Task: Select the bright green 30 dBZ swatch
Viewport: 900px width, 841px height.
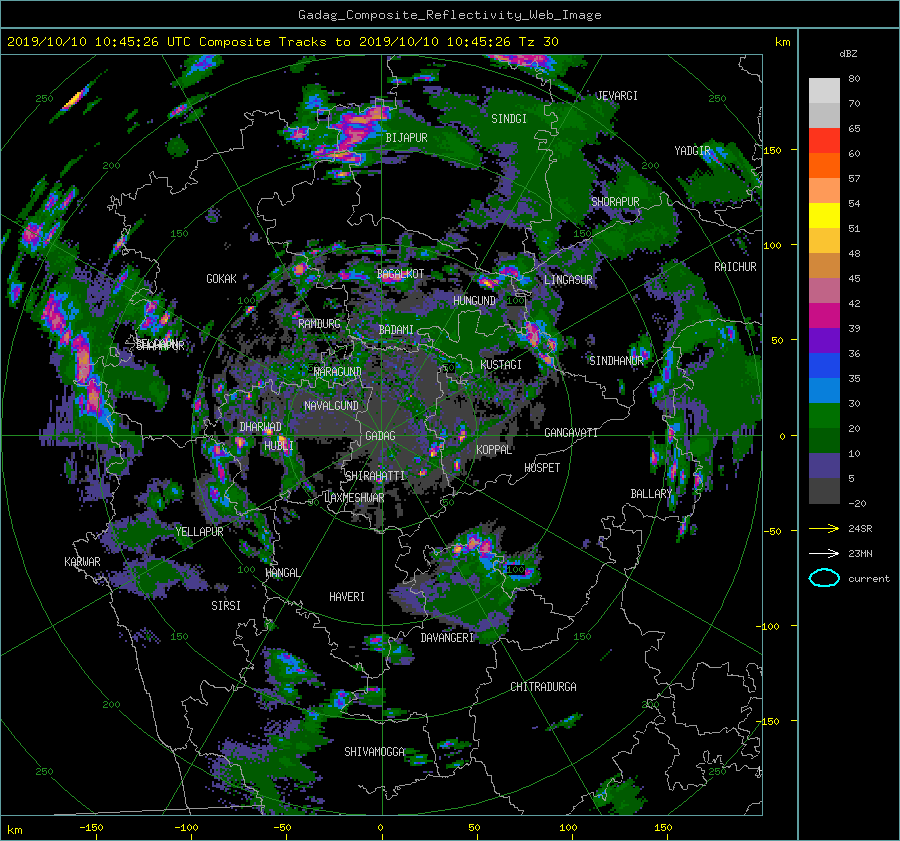Action: 824,416
